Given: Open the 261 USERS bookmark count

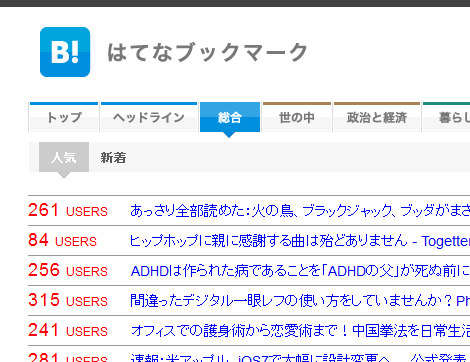Looking at the screenshot, I should pos(68,210).
